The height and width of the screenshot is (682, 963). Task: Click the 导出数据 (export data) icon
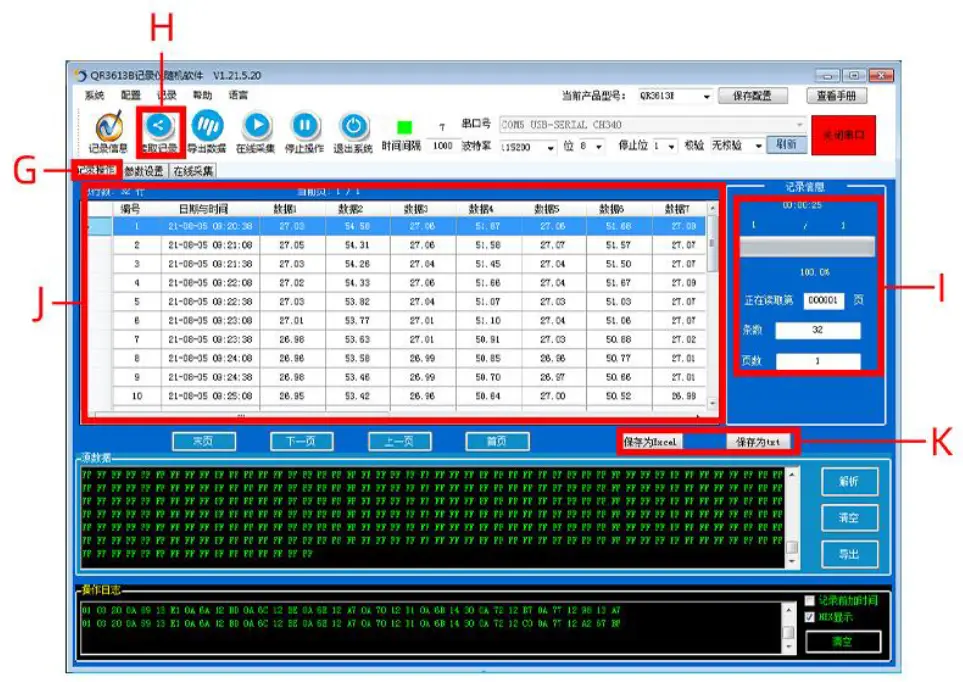point(207,126)
